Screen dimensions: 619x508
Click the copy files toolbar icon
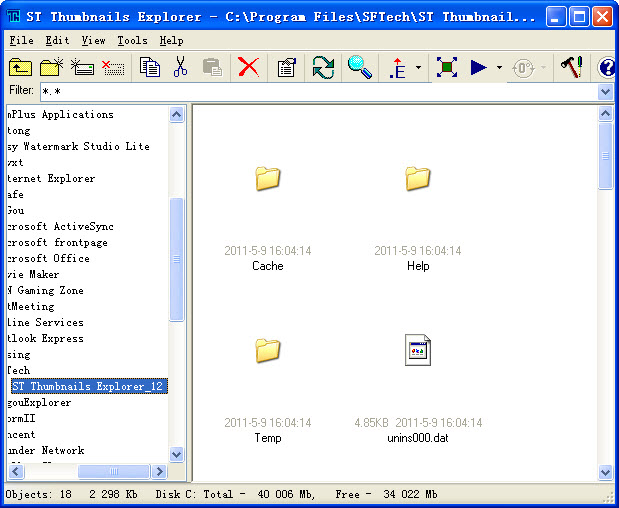tap(150, 67)
